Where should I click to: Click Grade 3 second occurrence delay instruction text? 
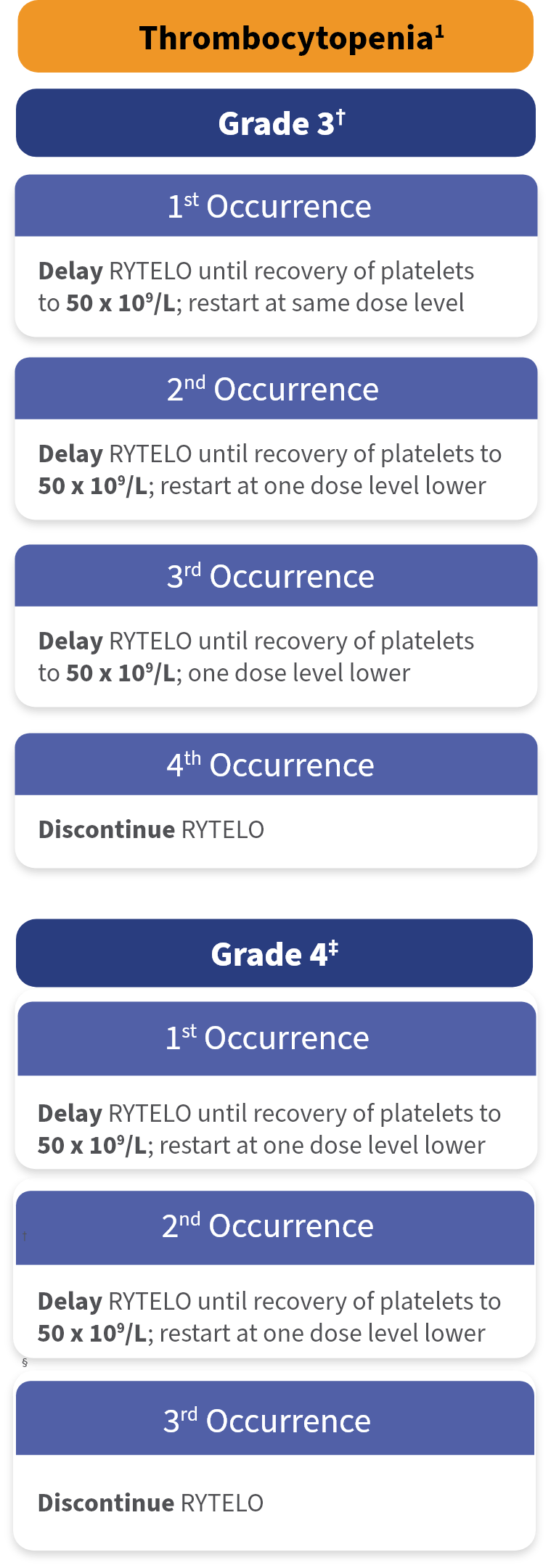[270, 469]
